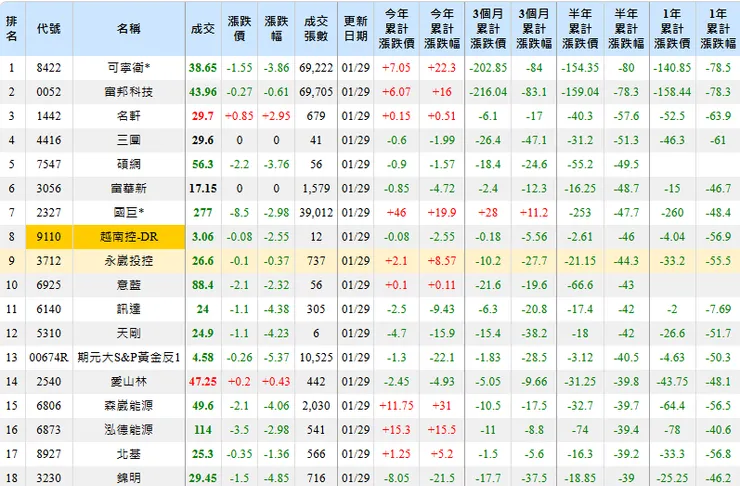The width and height of the screenshot is (740, 486).
Task: Open stock 富華新 link
Action: coord(128,188)
